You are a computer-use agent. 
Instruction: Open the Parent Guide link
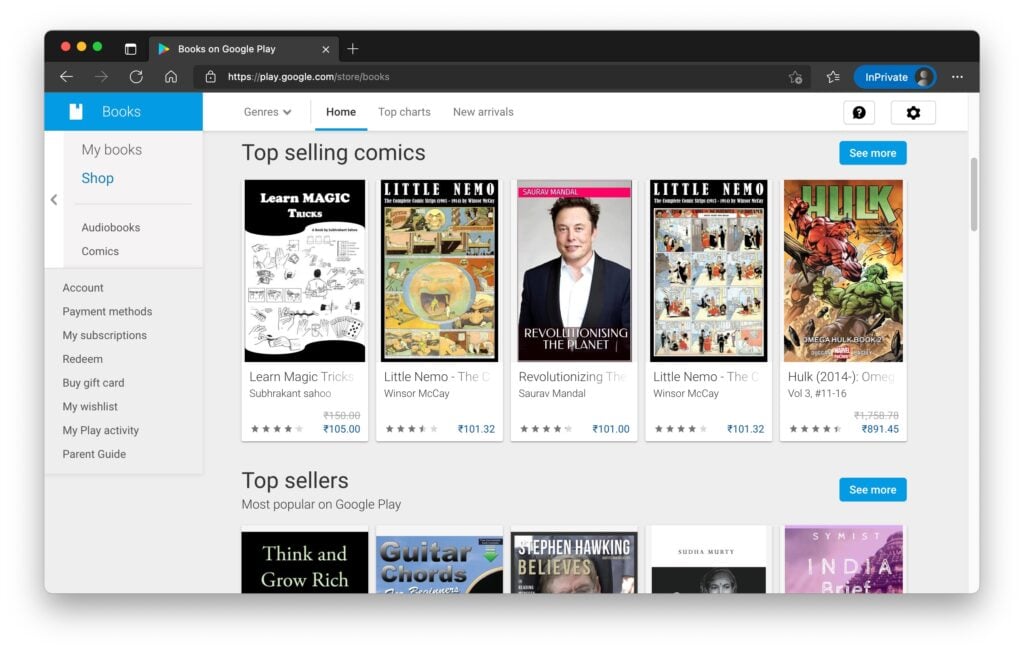pyautogui.click(x=94, y=454)
